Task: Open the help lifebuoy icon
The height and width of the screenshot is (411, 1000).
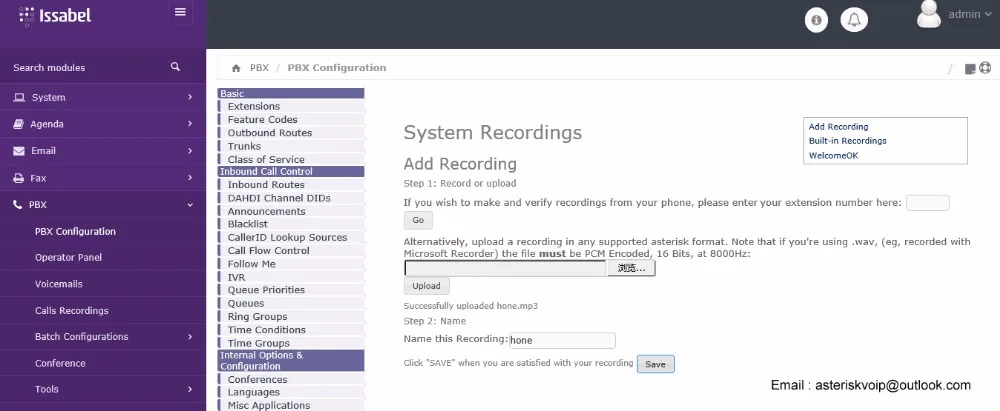Action: (985, 68)
